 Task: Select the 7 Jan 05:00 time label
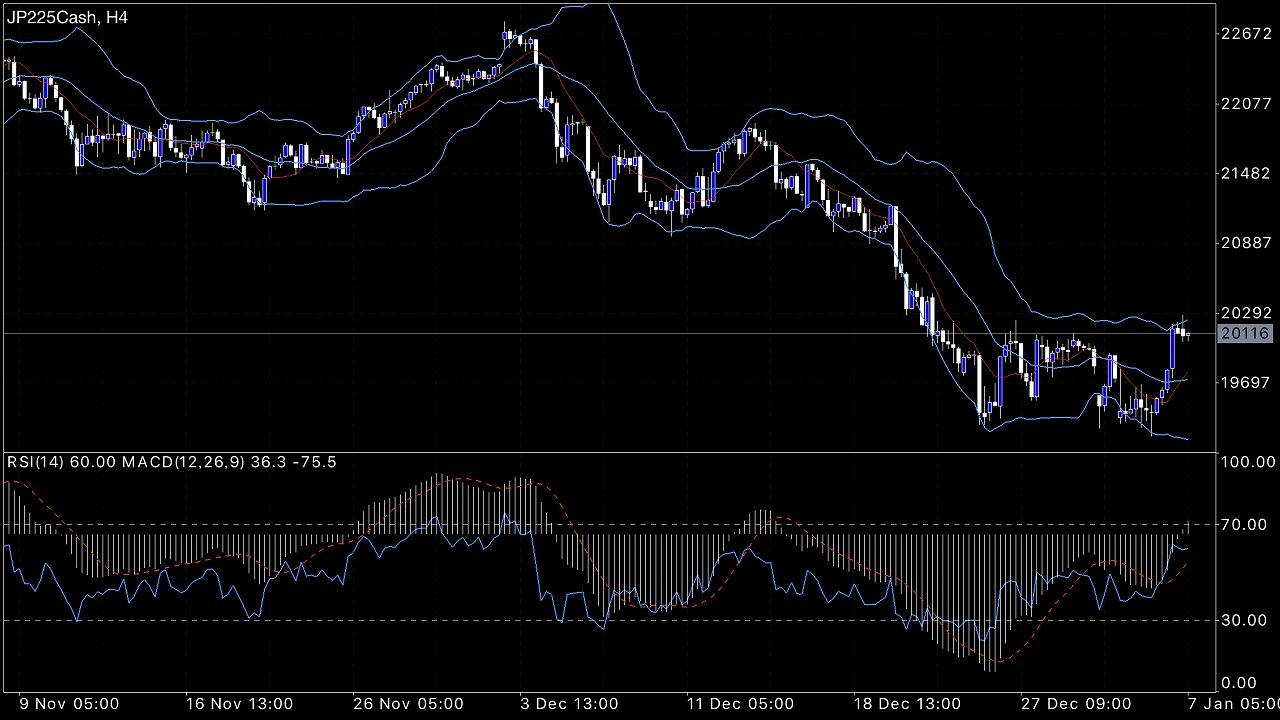coord(1233,703)
